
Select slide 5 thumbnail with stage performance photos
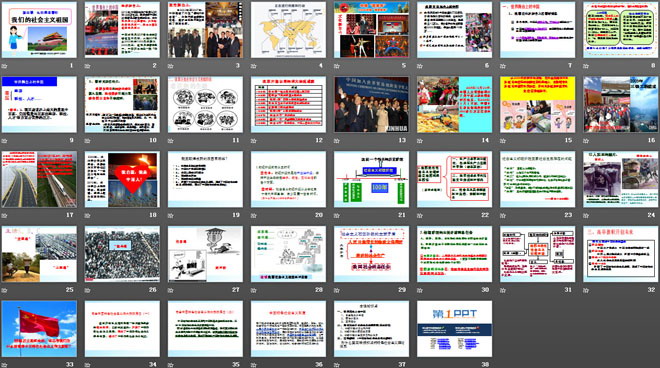point(372,30)
